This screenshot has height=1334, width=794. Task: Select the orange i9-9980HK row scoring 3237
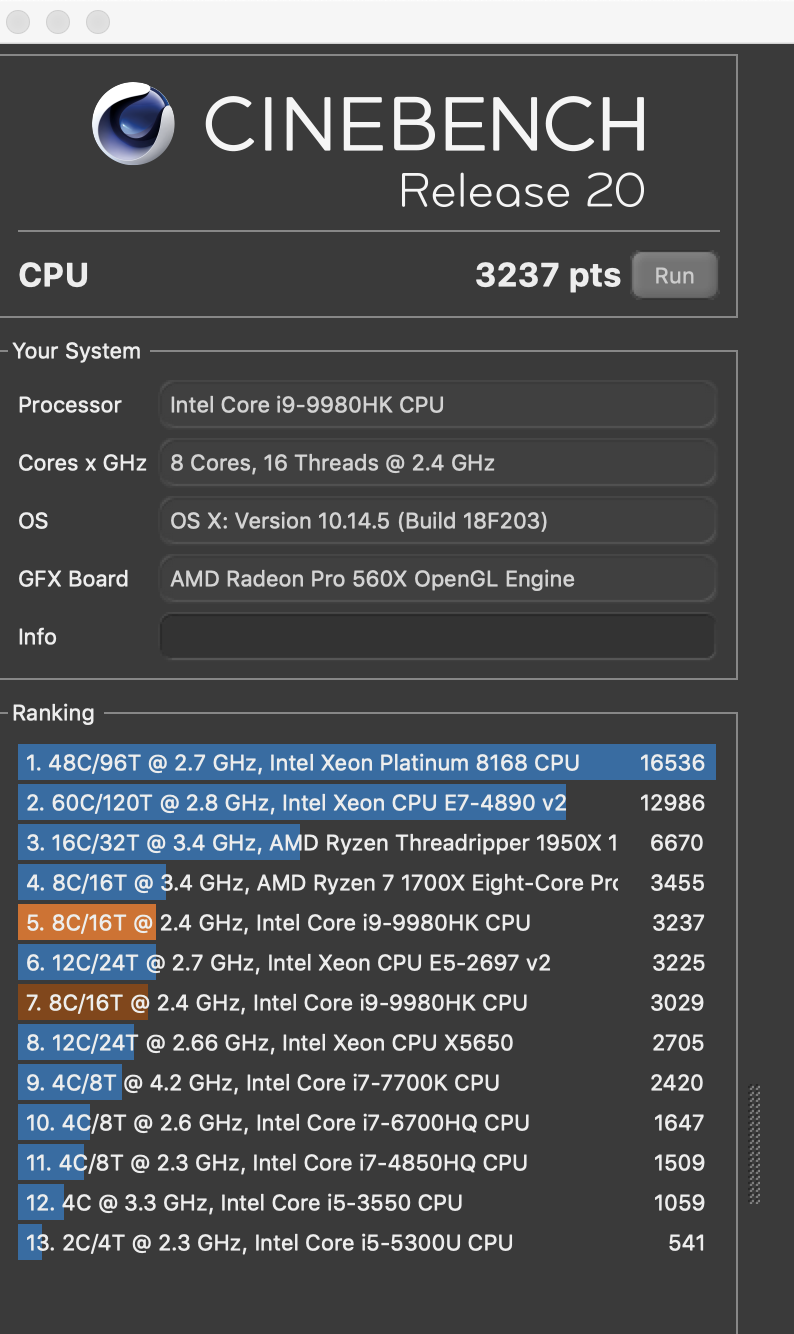pyautogui.click(x=366, y=923)
